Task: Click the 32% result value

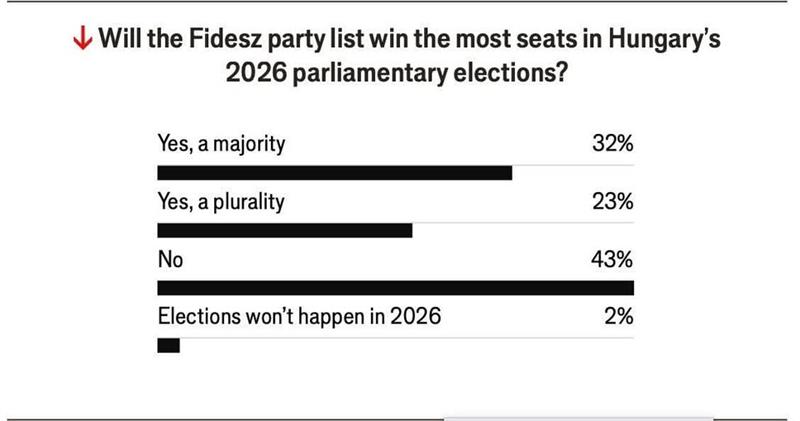Action: pos(612,143)
